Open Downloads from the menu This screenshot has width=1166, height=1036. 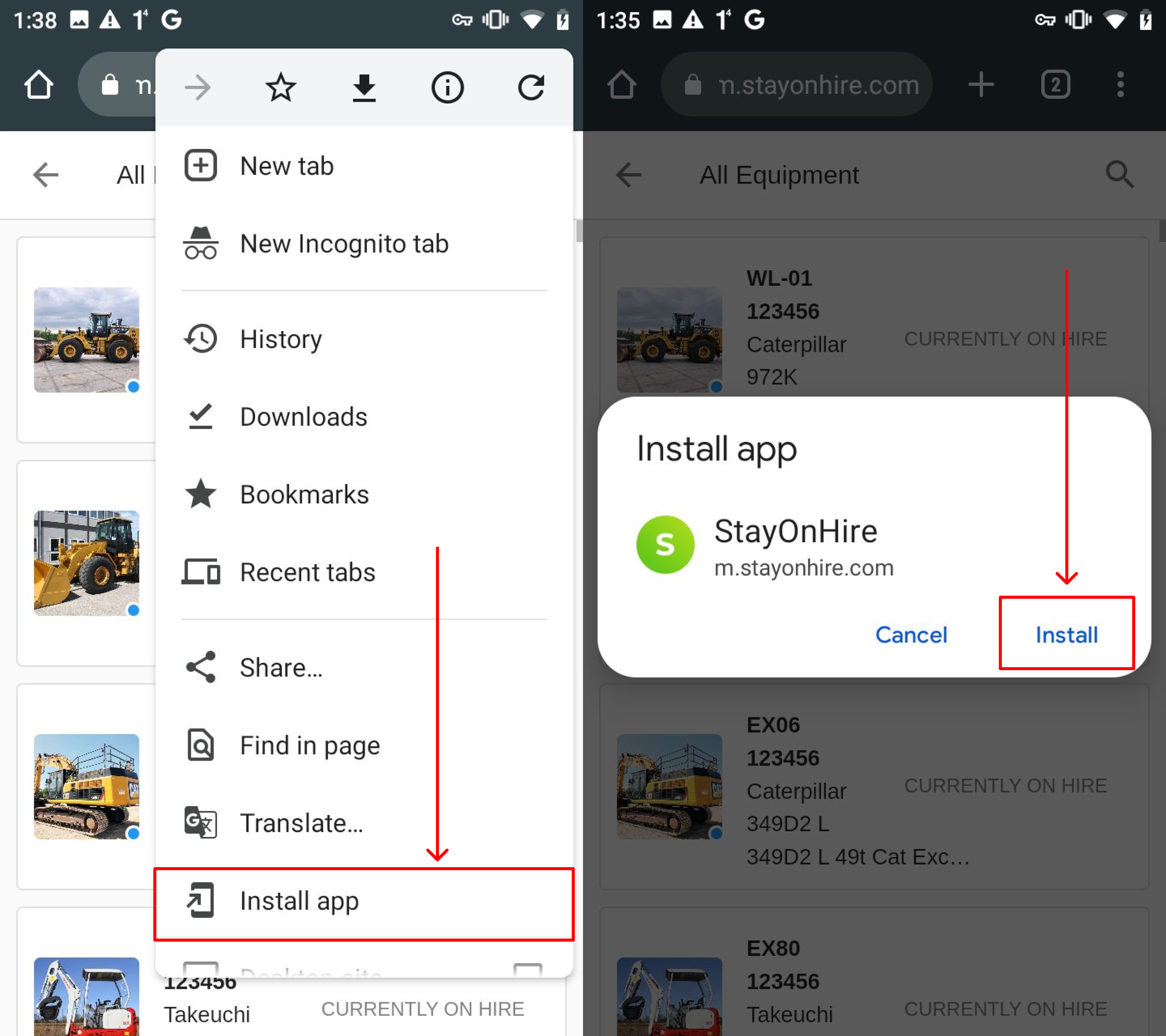[364, 417]
